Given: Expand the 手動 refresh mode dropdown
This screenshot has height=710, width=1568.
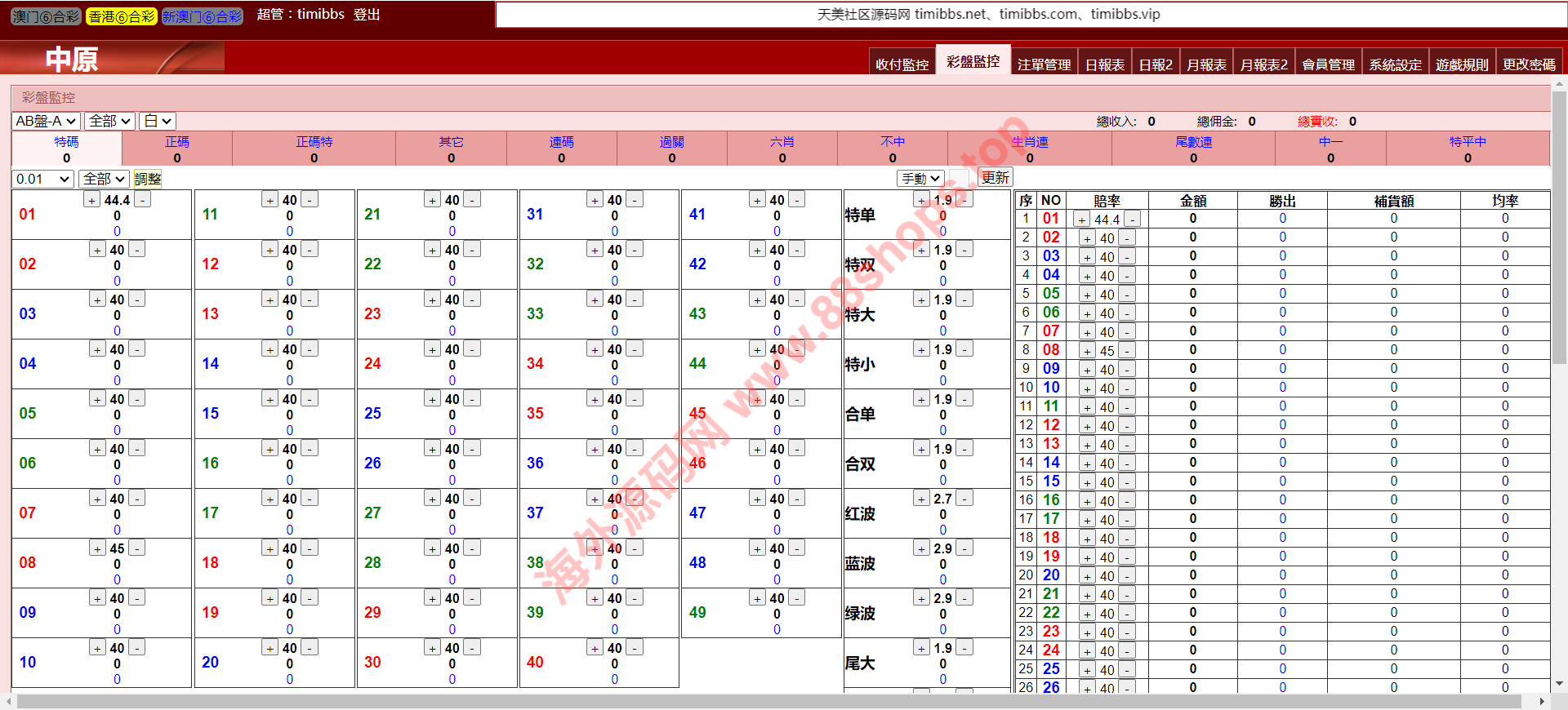Looking at the screenshot, I should point(920,178).
